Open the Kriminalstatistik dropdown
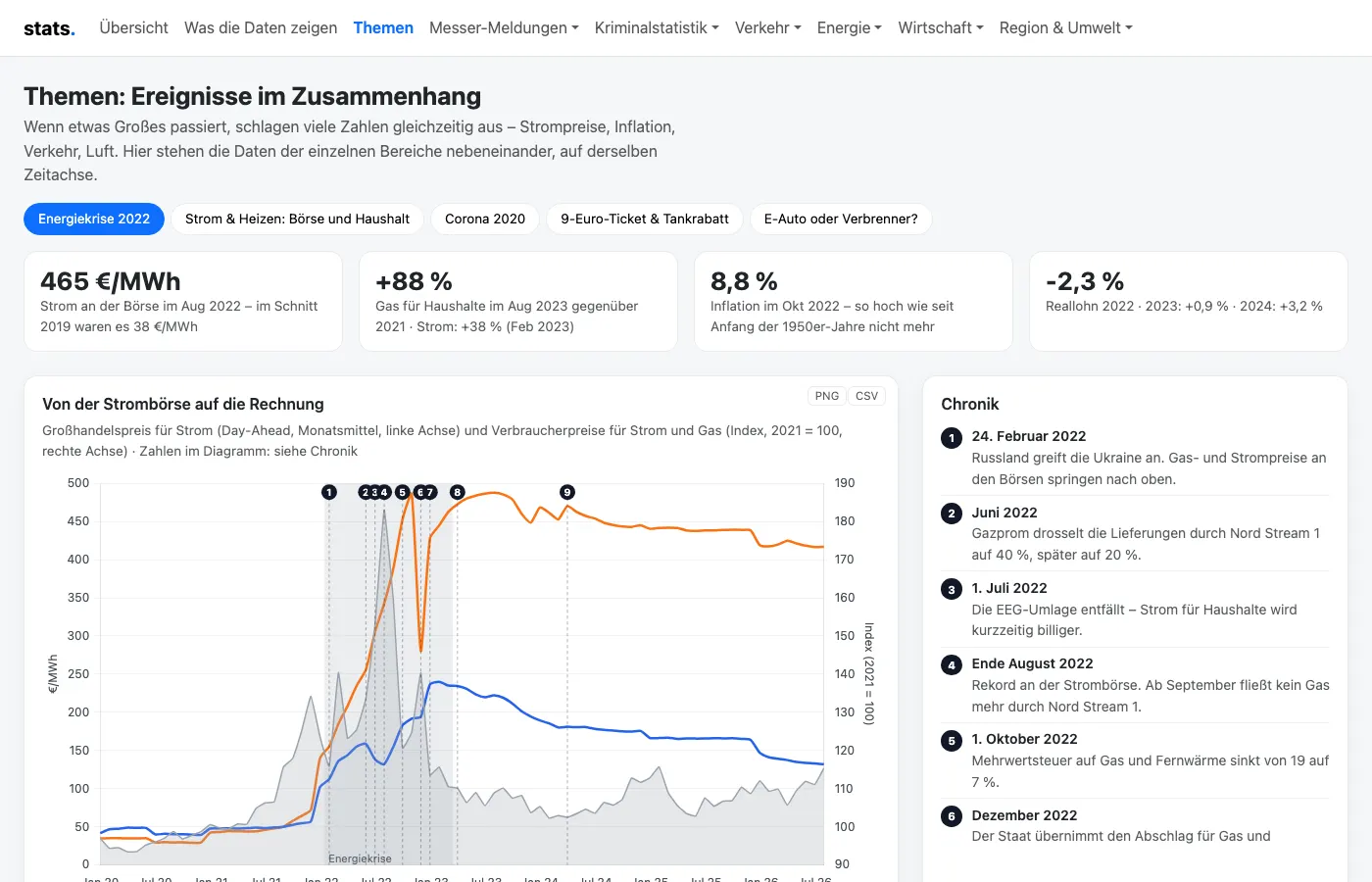This screenshot has width=1372, height=882. [x=657, y=27]
